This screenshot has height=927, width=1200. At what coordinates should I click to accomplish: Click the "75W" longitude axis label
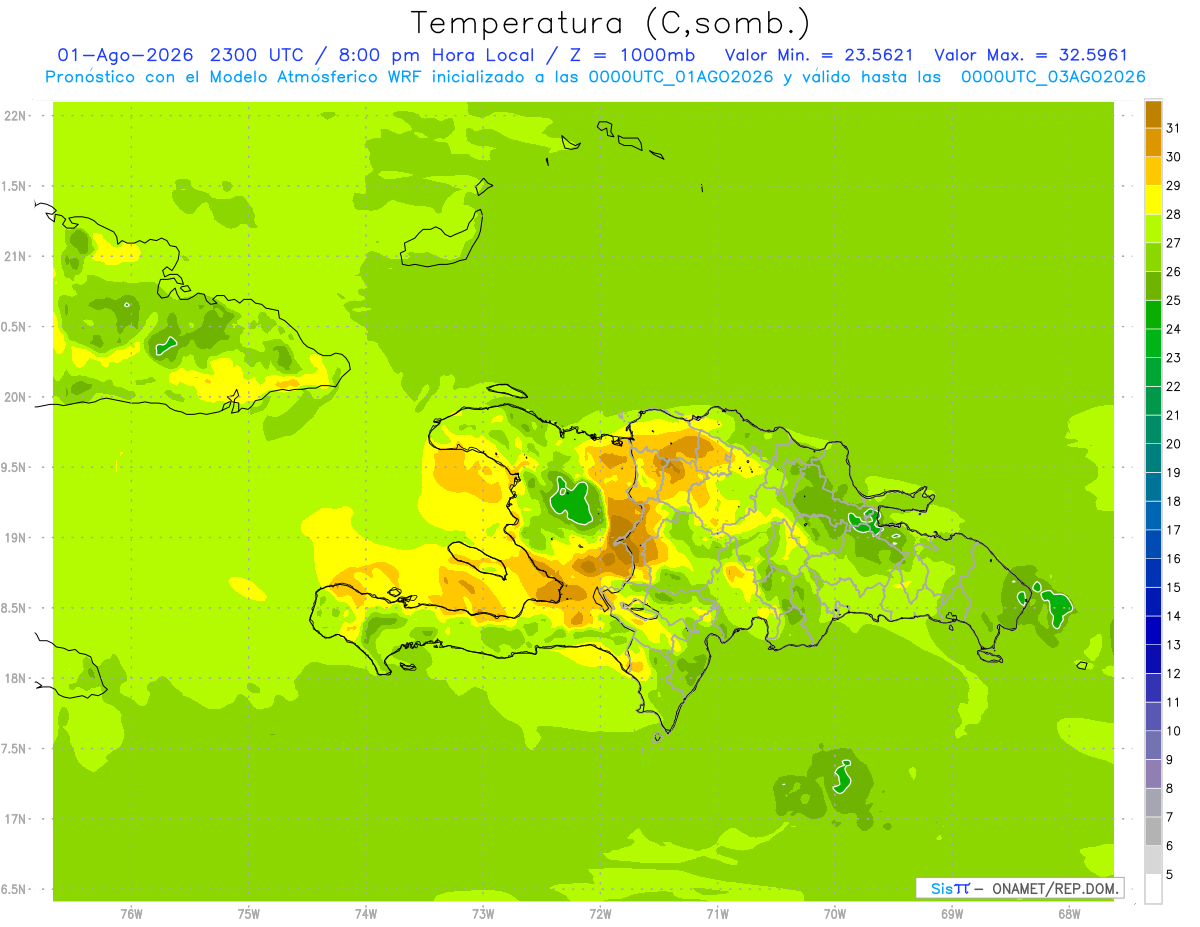248,914
